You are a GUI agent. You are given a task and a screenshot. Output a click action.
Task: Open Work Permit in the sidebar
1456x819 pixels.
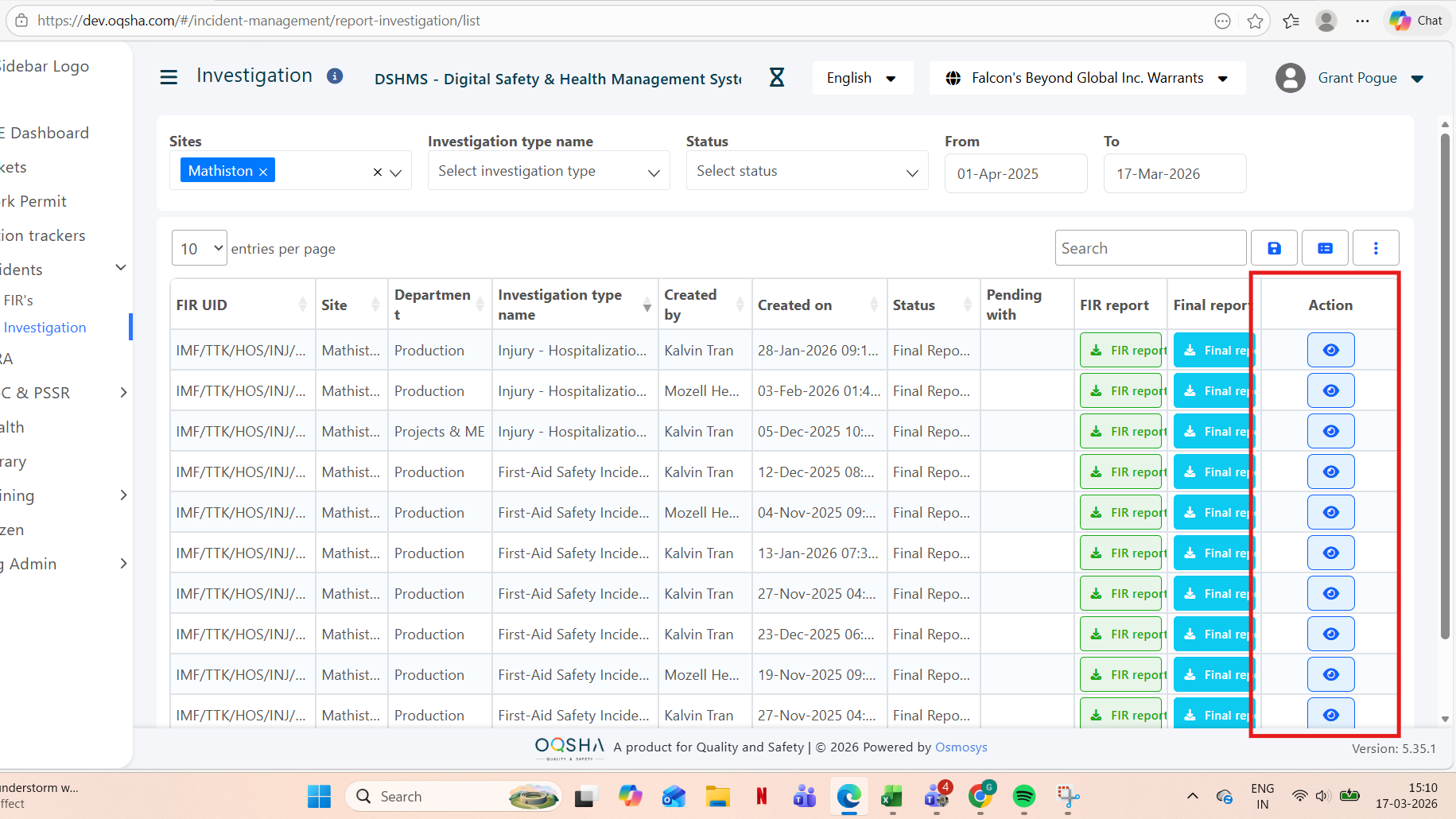[x=33, y=201]
